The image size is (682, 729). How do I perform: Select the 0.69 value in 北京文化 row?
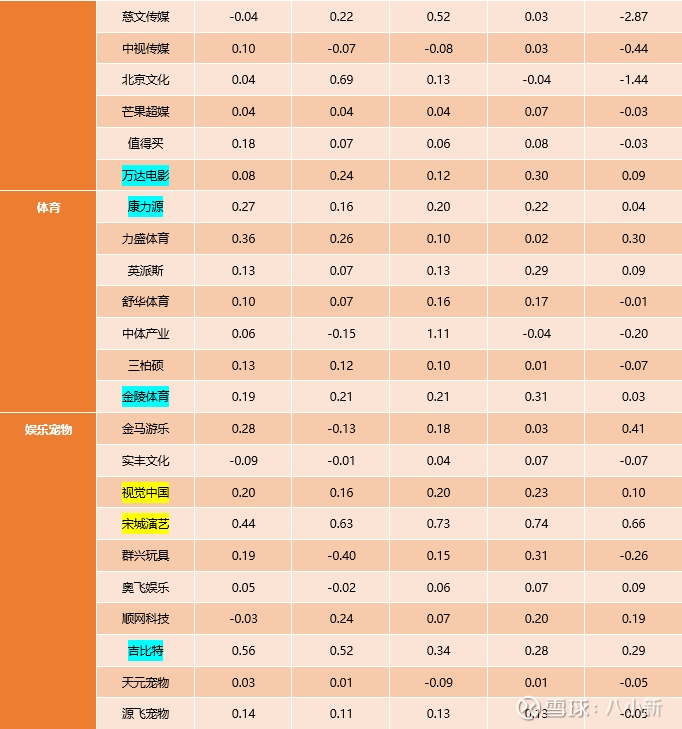click(341, 80)
